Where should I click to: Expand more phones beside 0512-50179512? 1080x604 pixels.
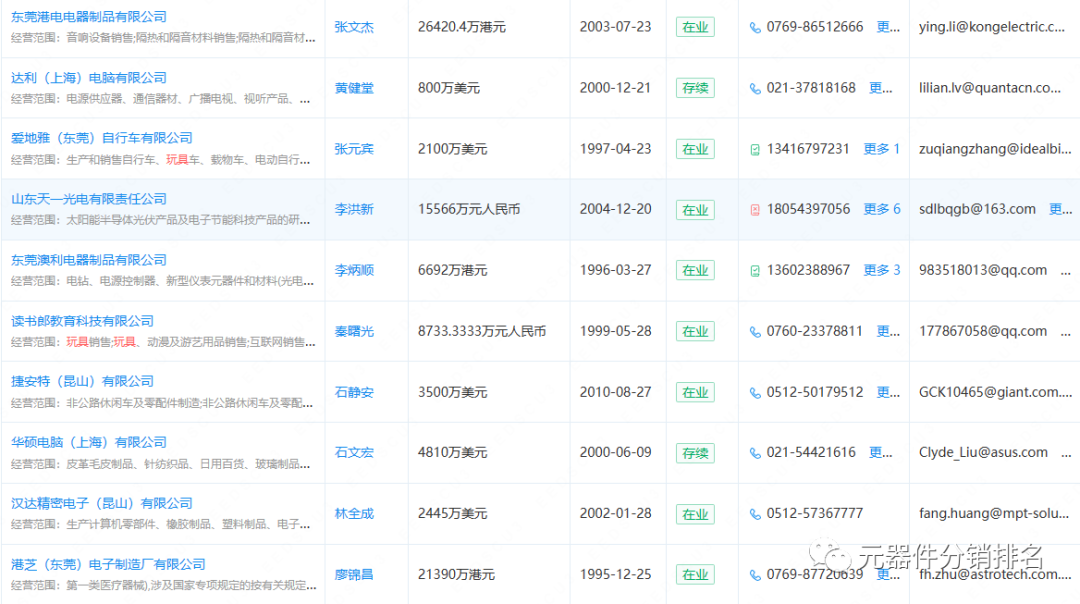(x=888, y=393)
